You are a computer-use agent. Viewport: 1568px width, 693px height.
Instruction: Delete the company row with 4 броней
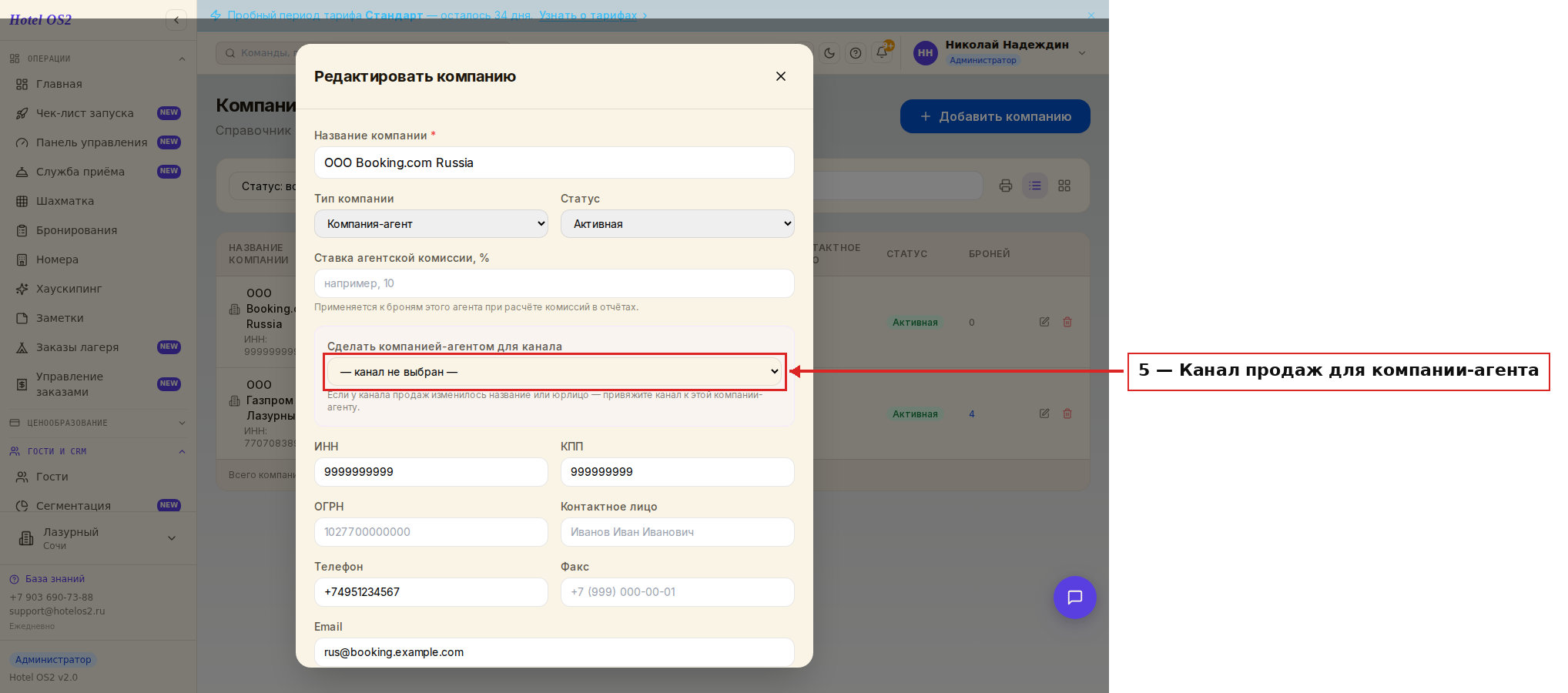[x=1067, y=413]
